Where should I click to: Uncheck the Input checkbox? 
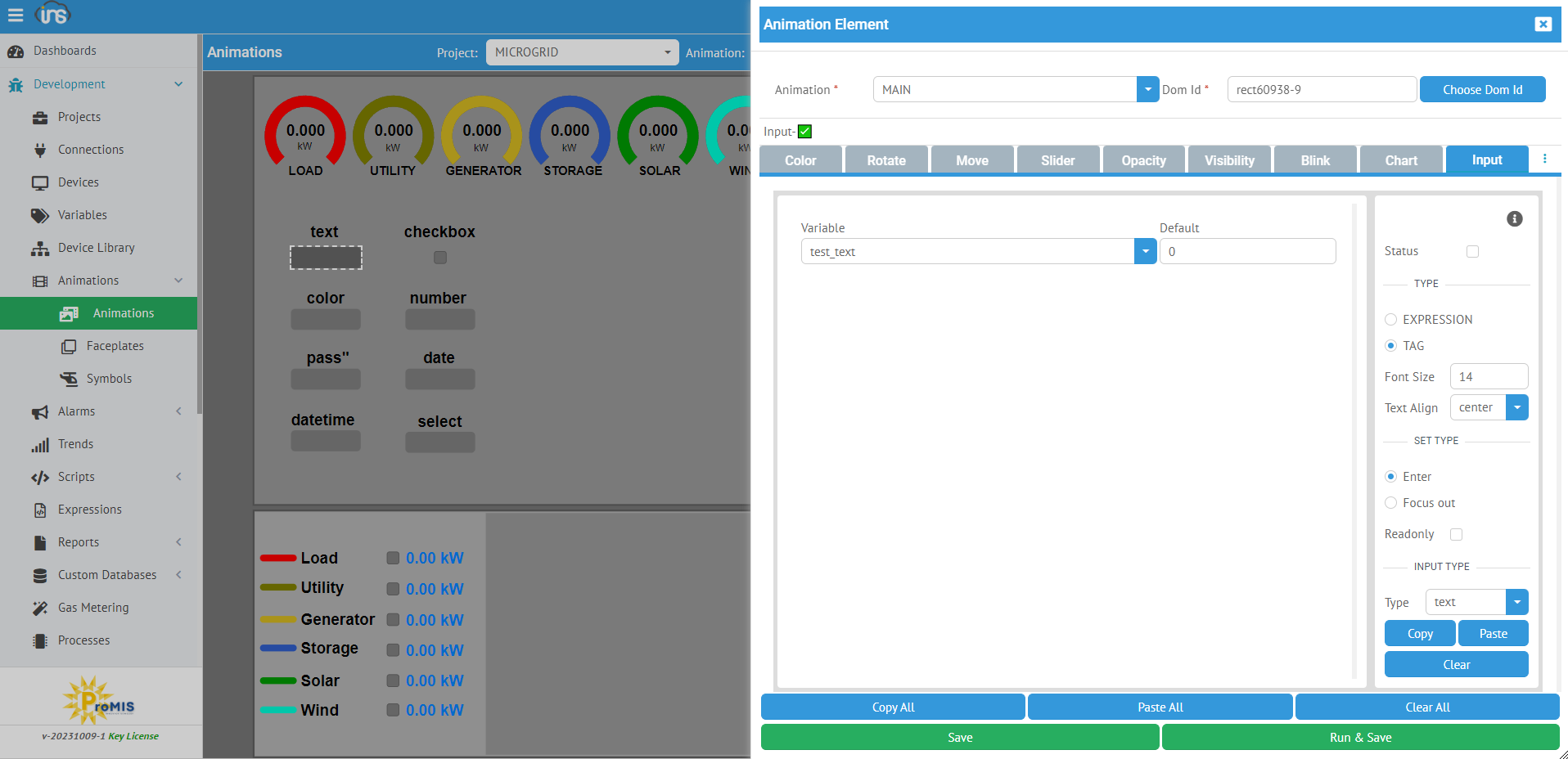pos(804,132)
